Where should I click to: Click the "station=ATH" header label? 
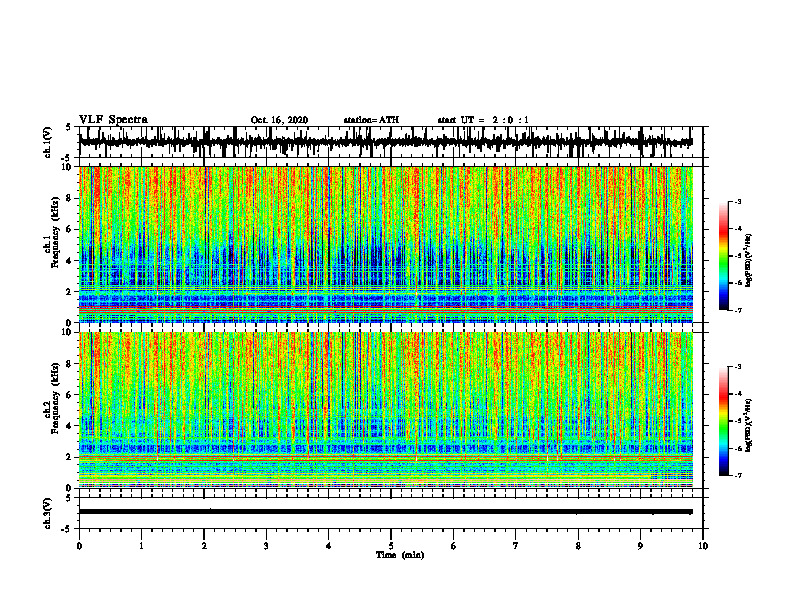pyautogui.click(x=371, y=120)
